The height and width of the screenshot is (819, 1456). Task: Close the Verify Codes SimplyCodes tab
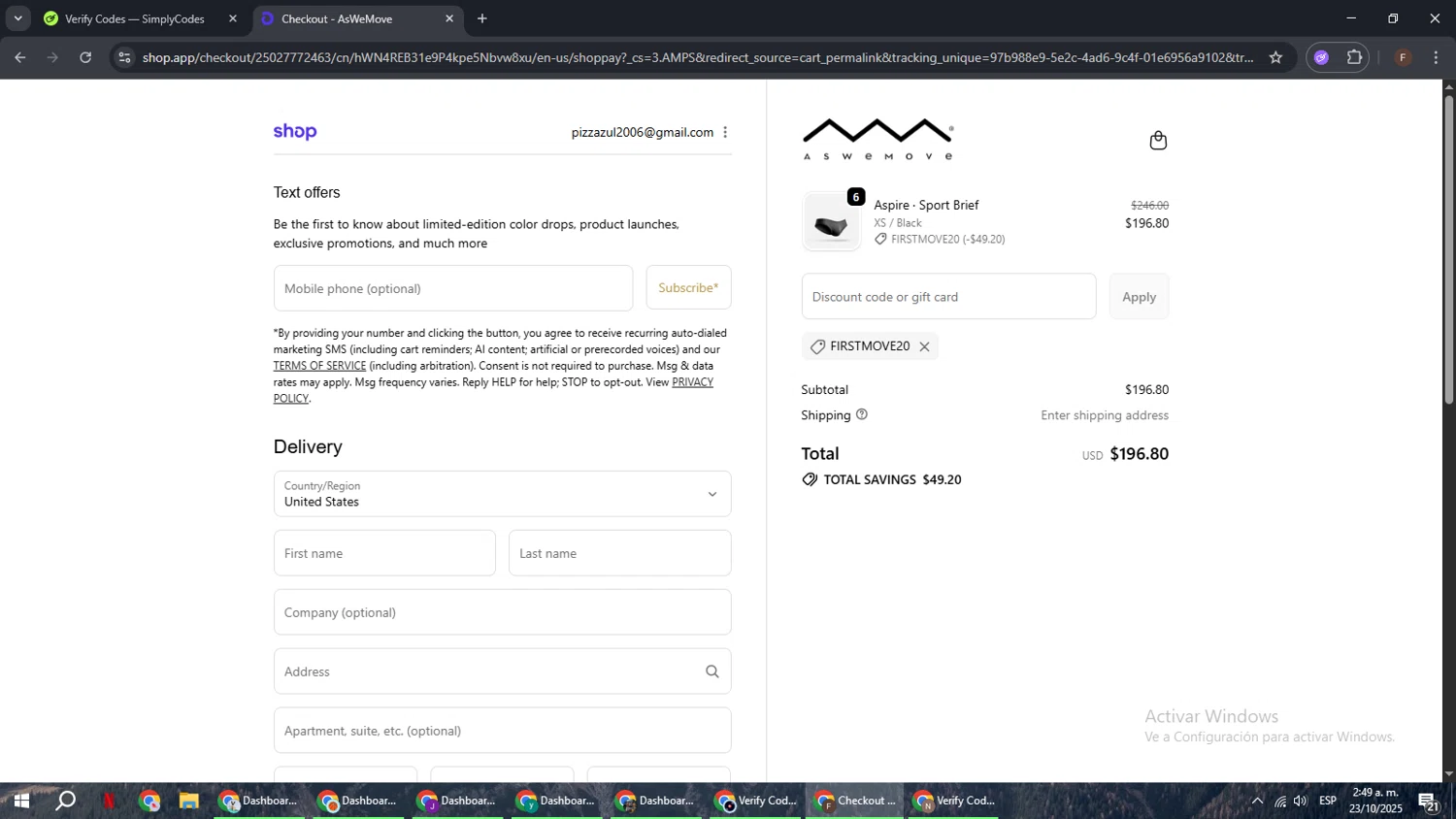(x=233, y=18)
